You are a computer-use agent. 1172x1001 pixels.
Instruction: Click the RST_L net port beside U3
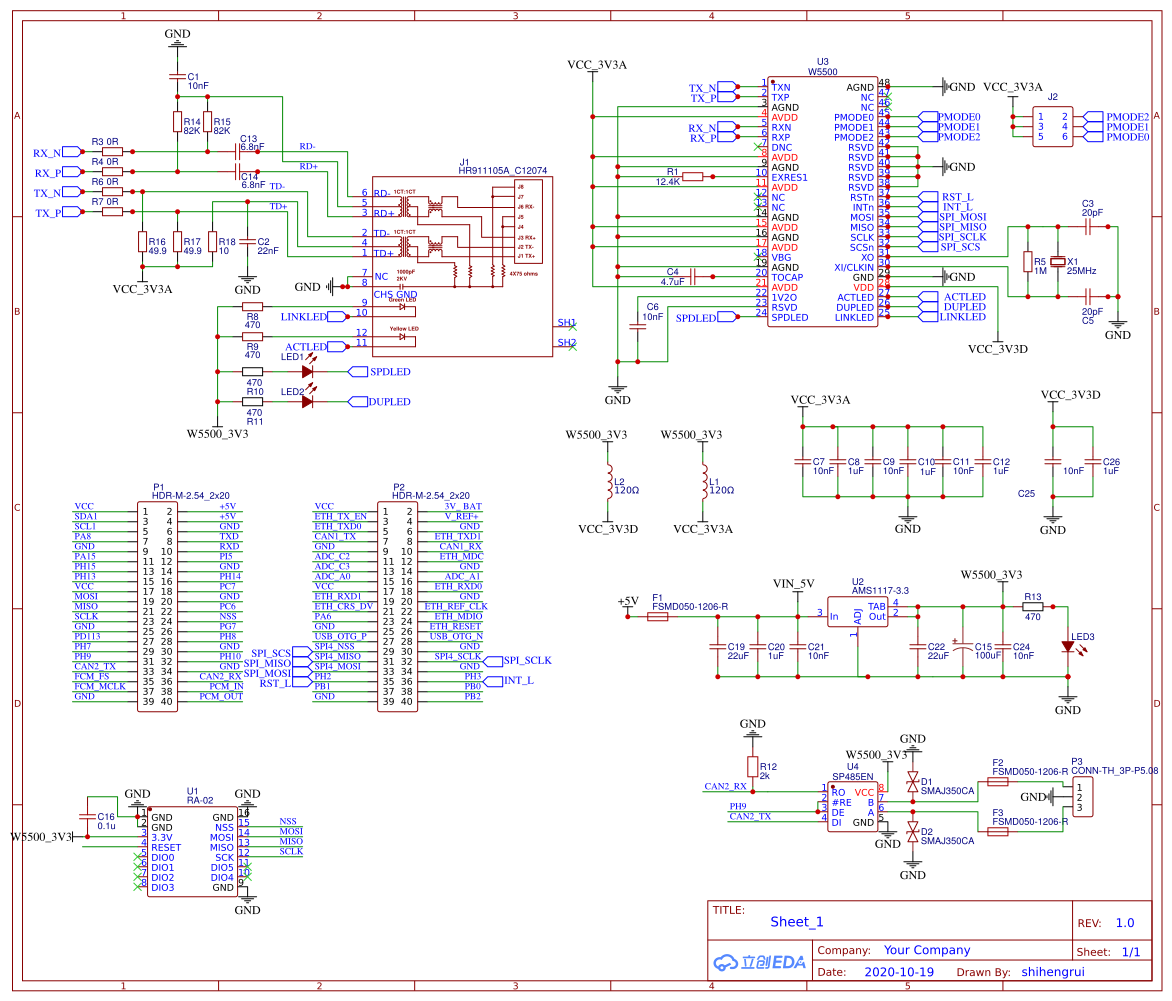point(946,197)
